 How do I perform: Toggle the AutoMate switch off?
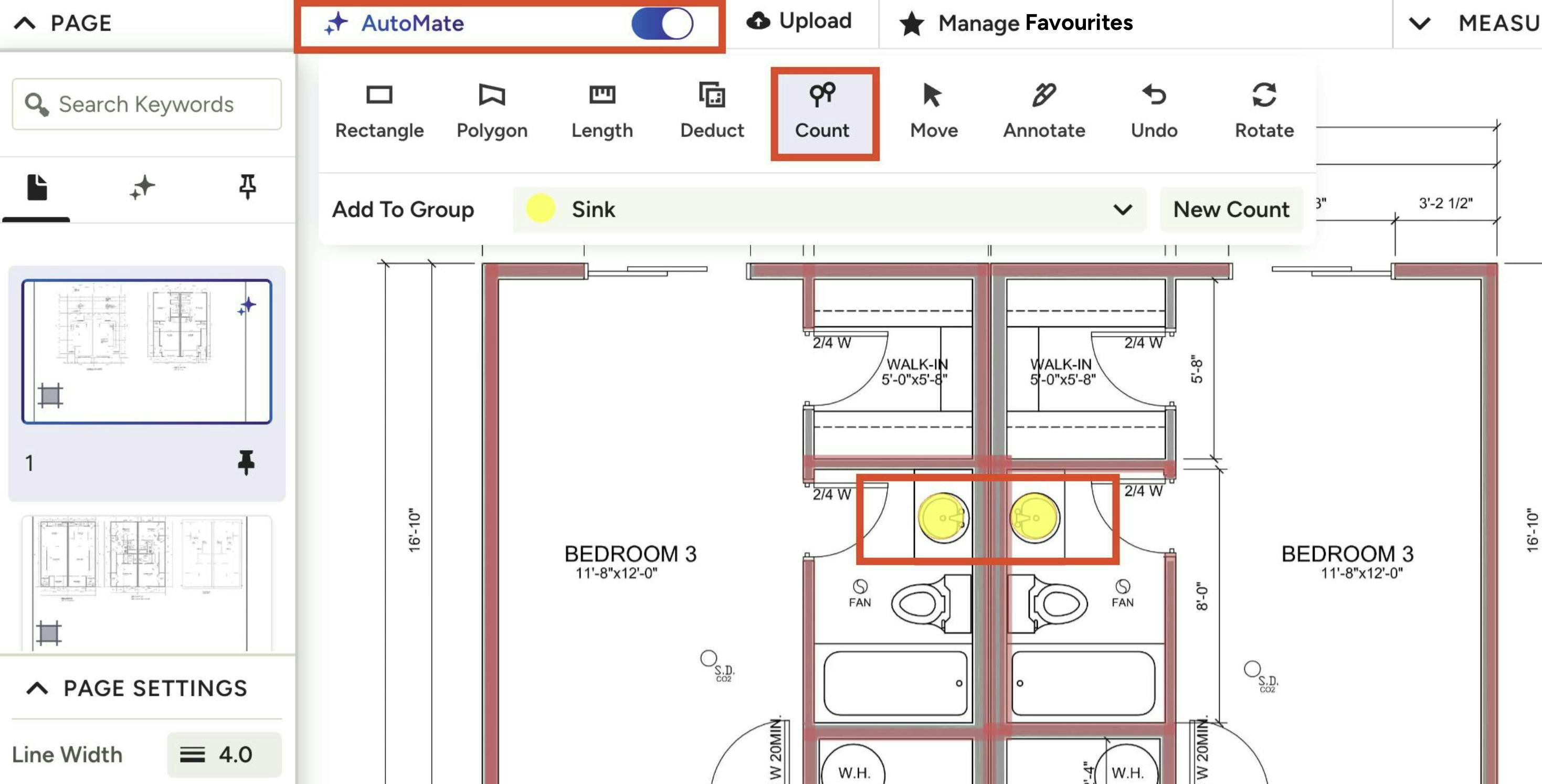[x=662, y=24]
